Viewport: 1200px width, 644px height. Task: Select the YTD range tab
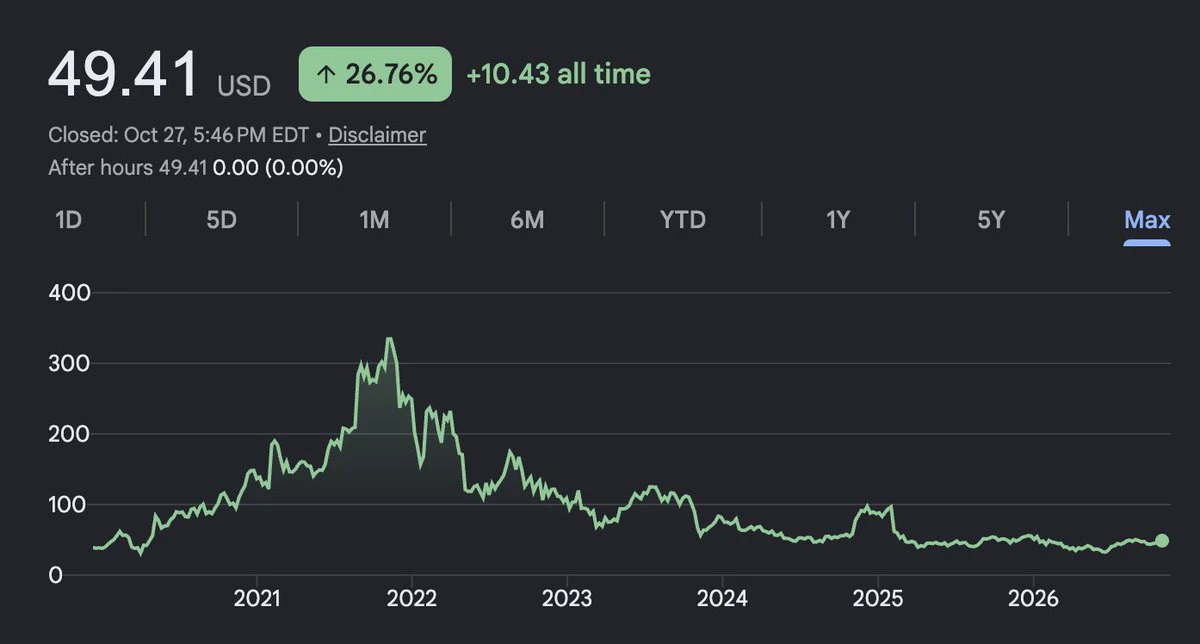pyautogui.click(x=683, y=220)
